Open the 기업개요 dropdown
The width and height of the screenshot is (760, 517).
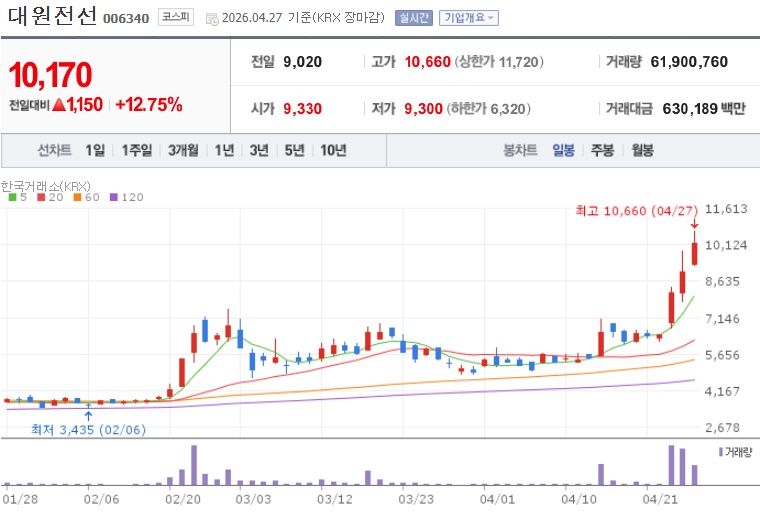click(x=469, y=18)
